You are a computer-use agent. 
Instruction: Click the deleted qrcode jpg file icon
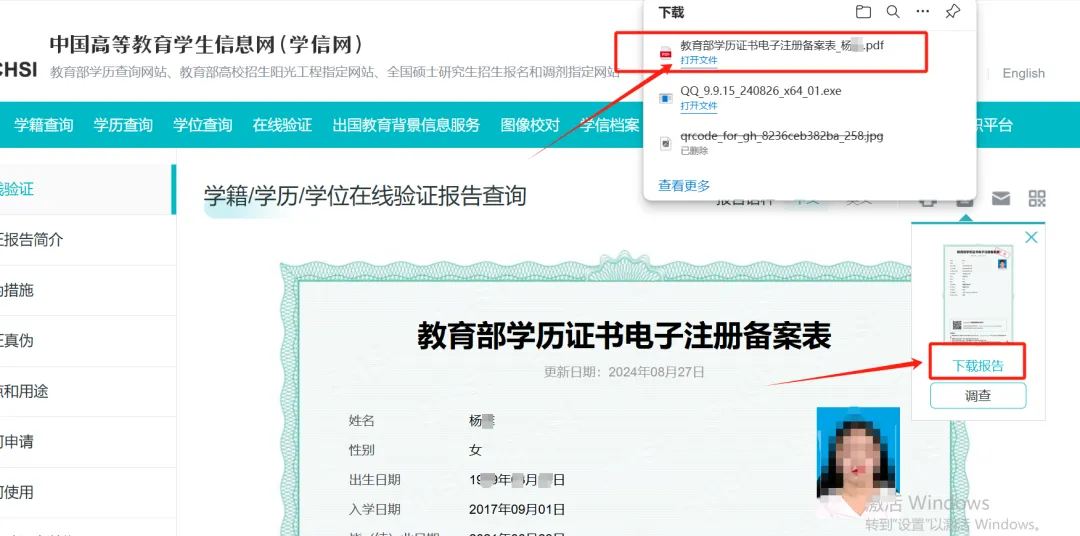point(665,143)
